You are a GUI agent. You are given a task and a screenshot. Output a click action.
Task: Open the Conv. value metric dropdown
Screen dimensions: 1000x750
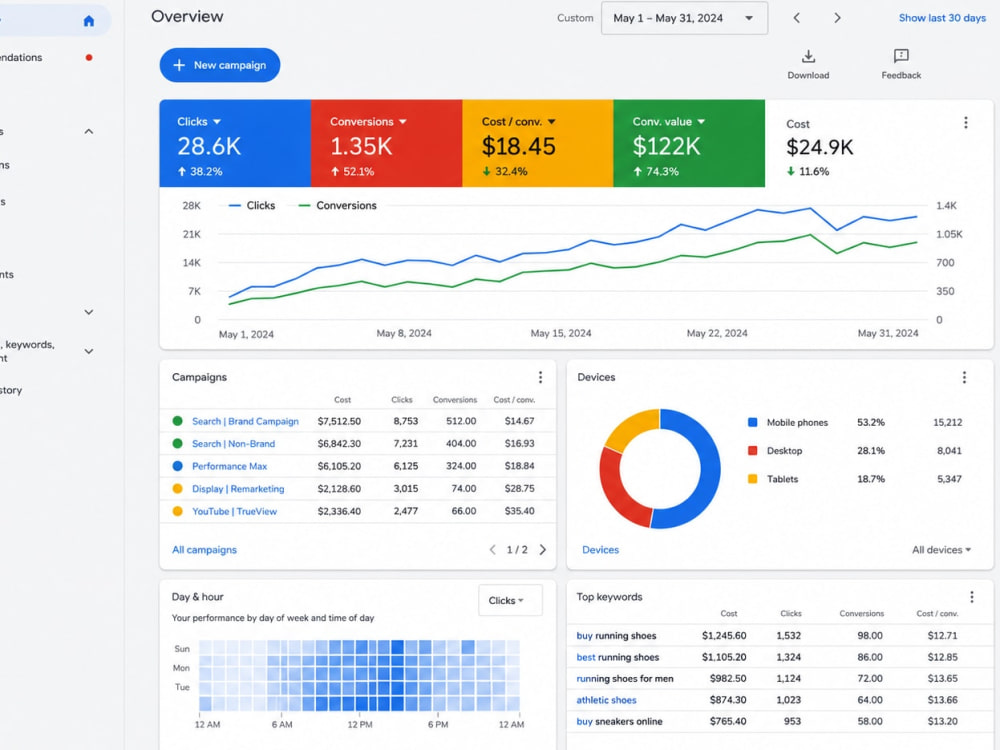tap(701, 121)
